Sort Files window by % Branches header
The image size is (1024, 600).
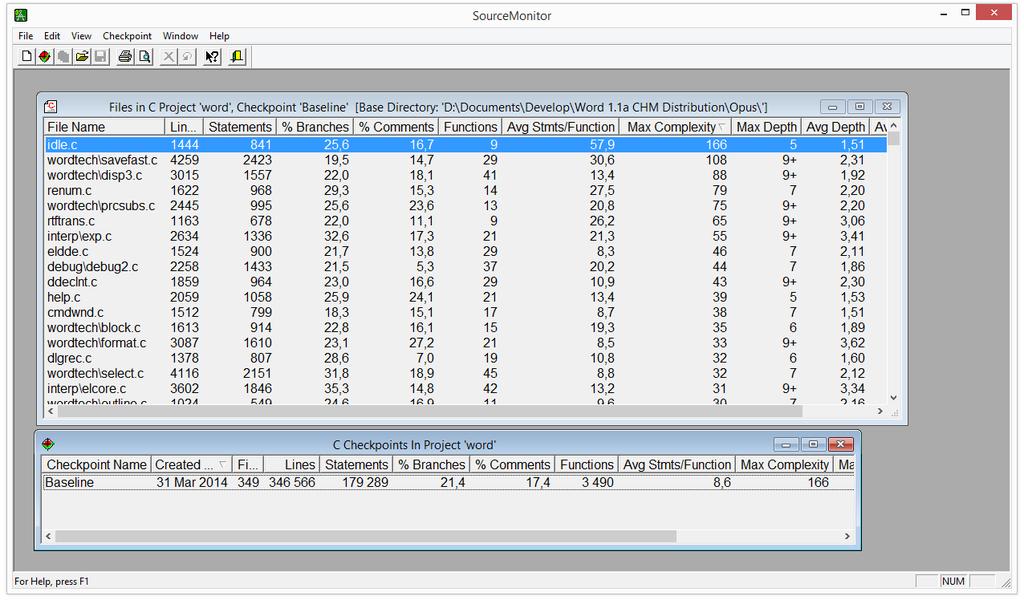(x=315, y=127)
